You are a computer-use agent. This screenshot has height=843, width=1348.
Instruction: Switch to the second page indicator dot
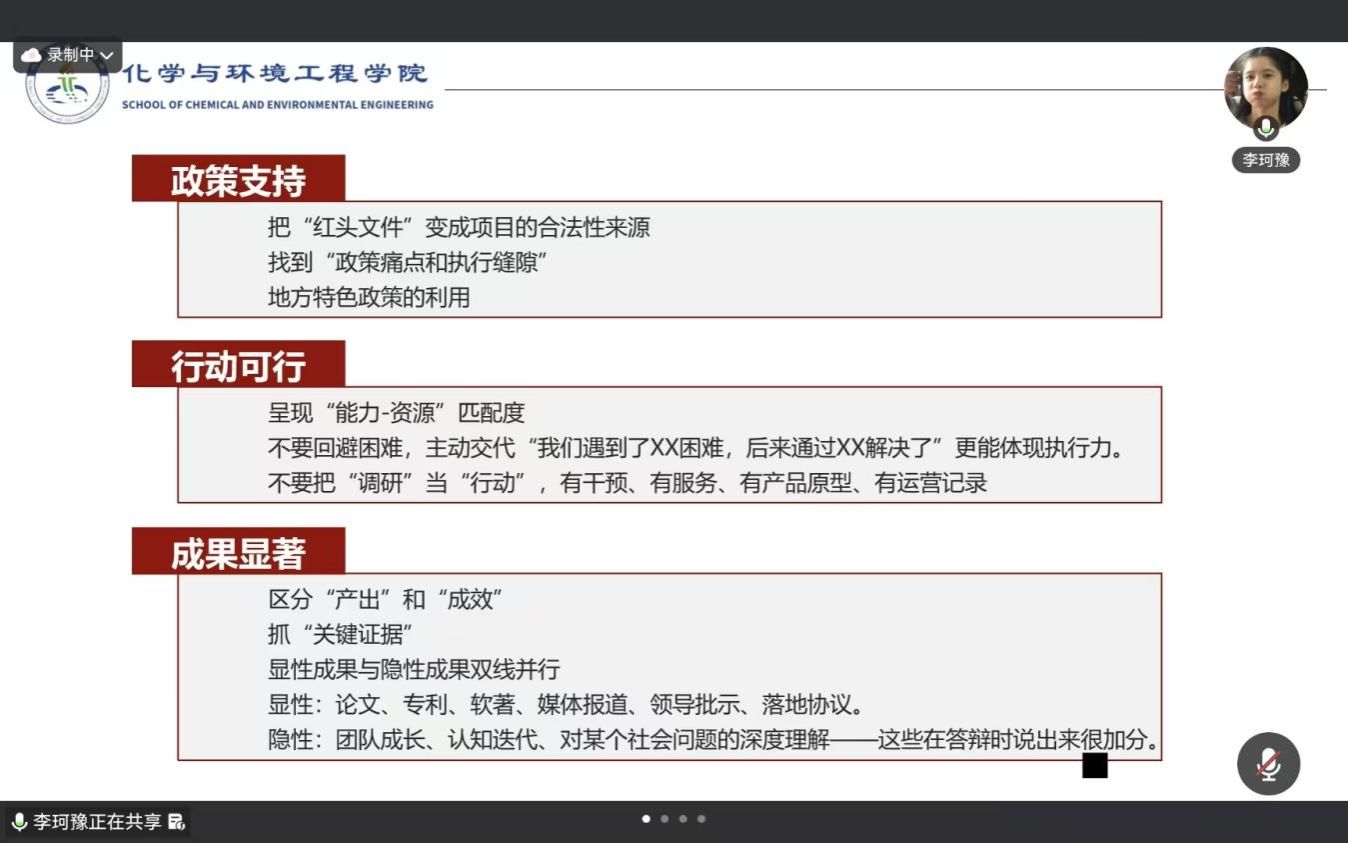[x=664, y=819]
